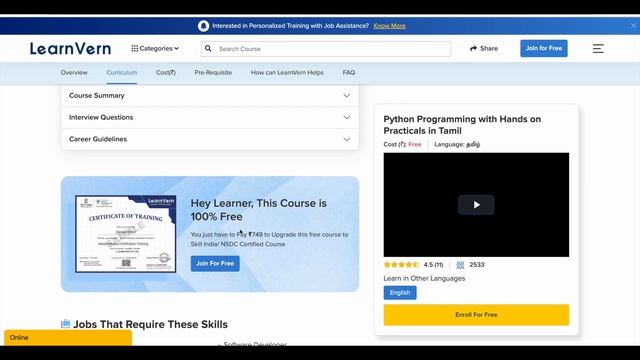The image size is (640, 360).
Task: Select English language option
Action: point(400,293)
